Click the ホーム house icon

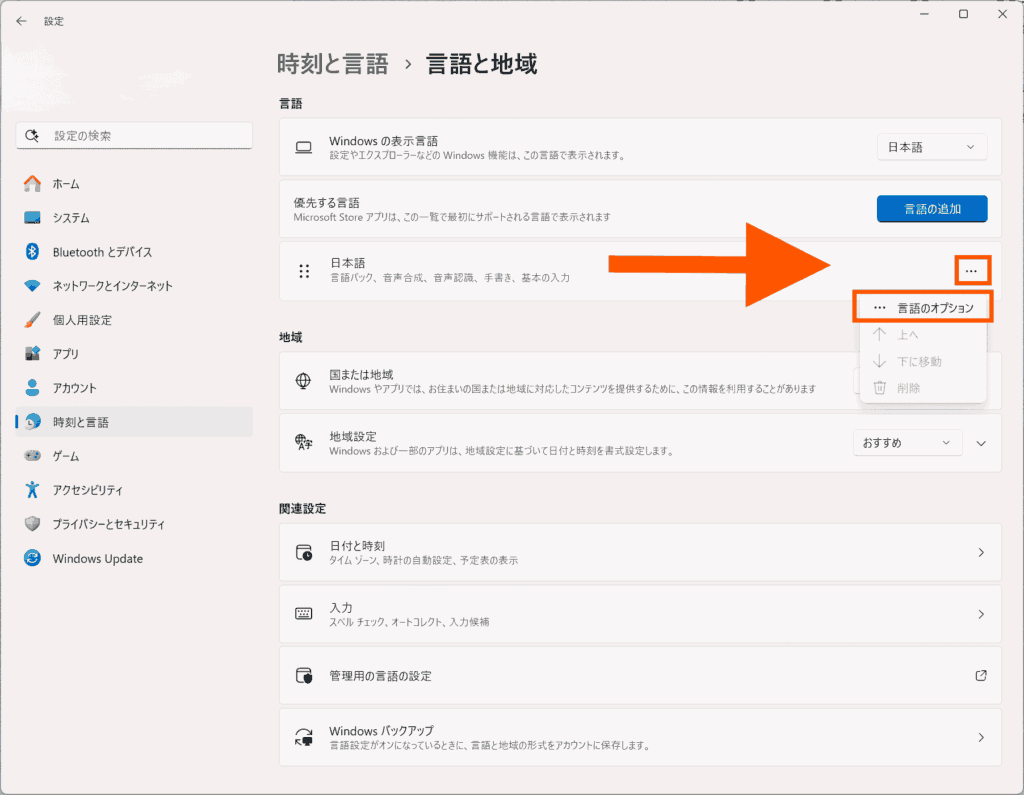32,184
